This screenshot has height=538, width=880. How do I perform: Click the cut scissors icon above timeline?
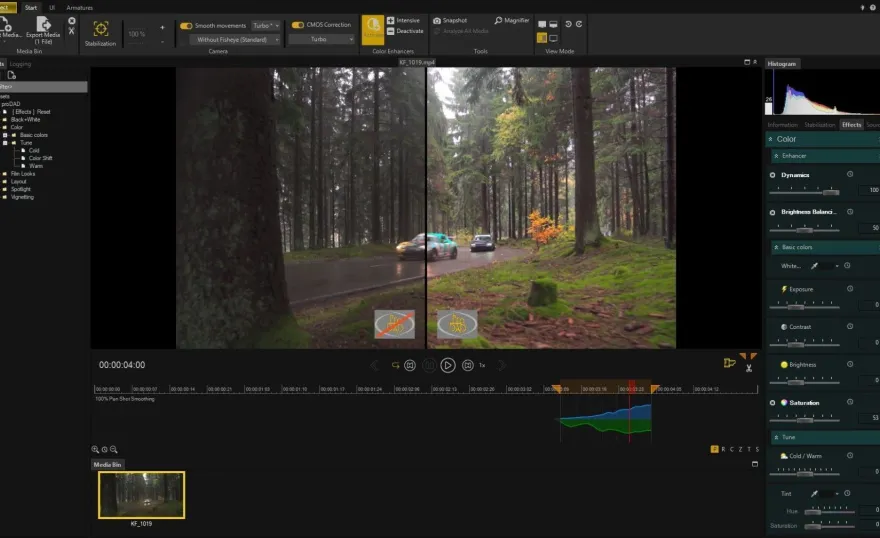point(749,368)
